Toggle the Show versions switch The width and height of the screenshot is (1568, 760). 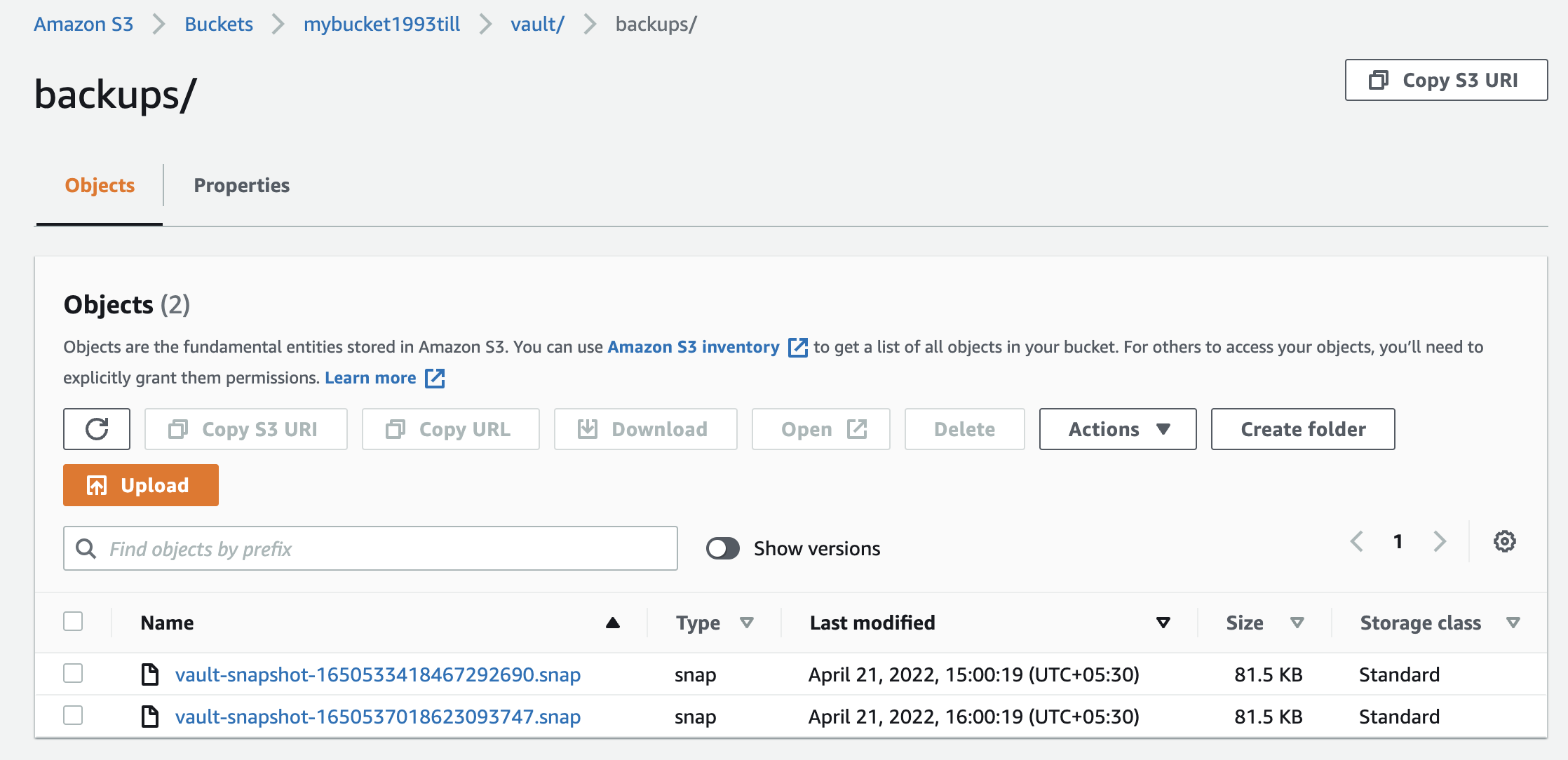(x=723, y=548)
